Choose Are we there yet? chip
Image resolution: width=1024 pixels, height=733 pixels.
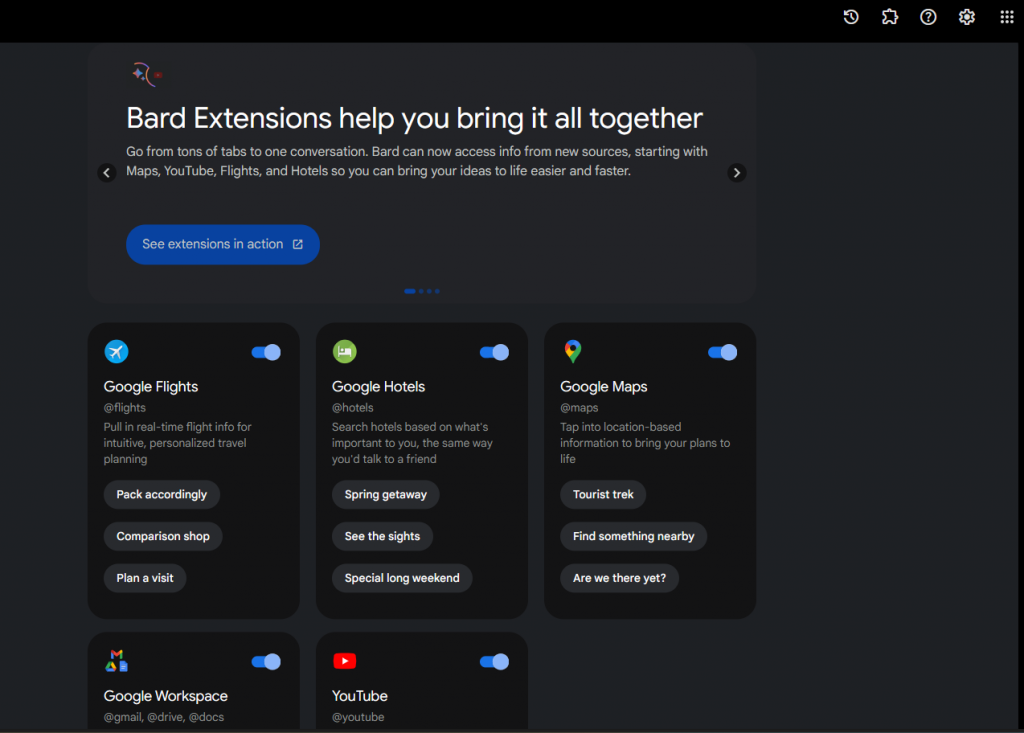click(x=619, y=578)
